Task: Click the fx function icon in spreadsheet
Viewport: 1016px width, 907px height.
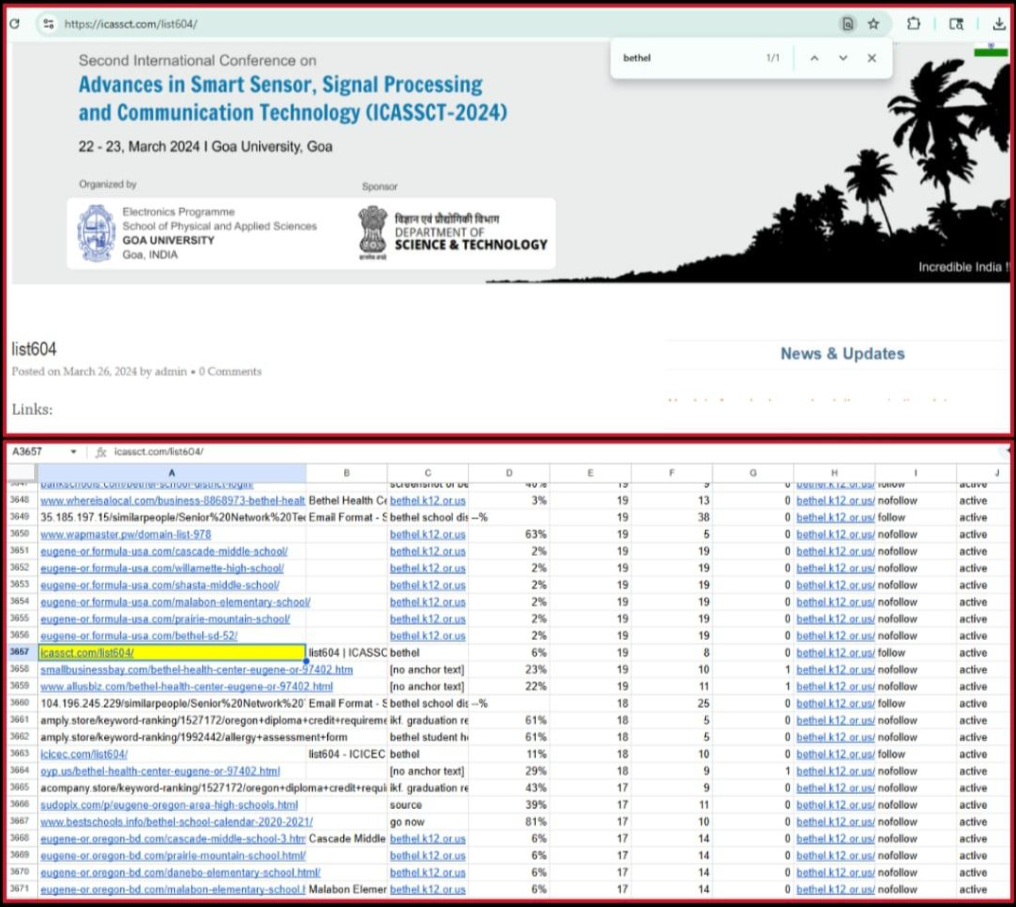Action: (100, 452)
